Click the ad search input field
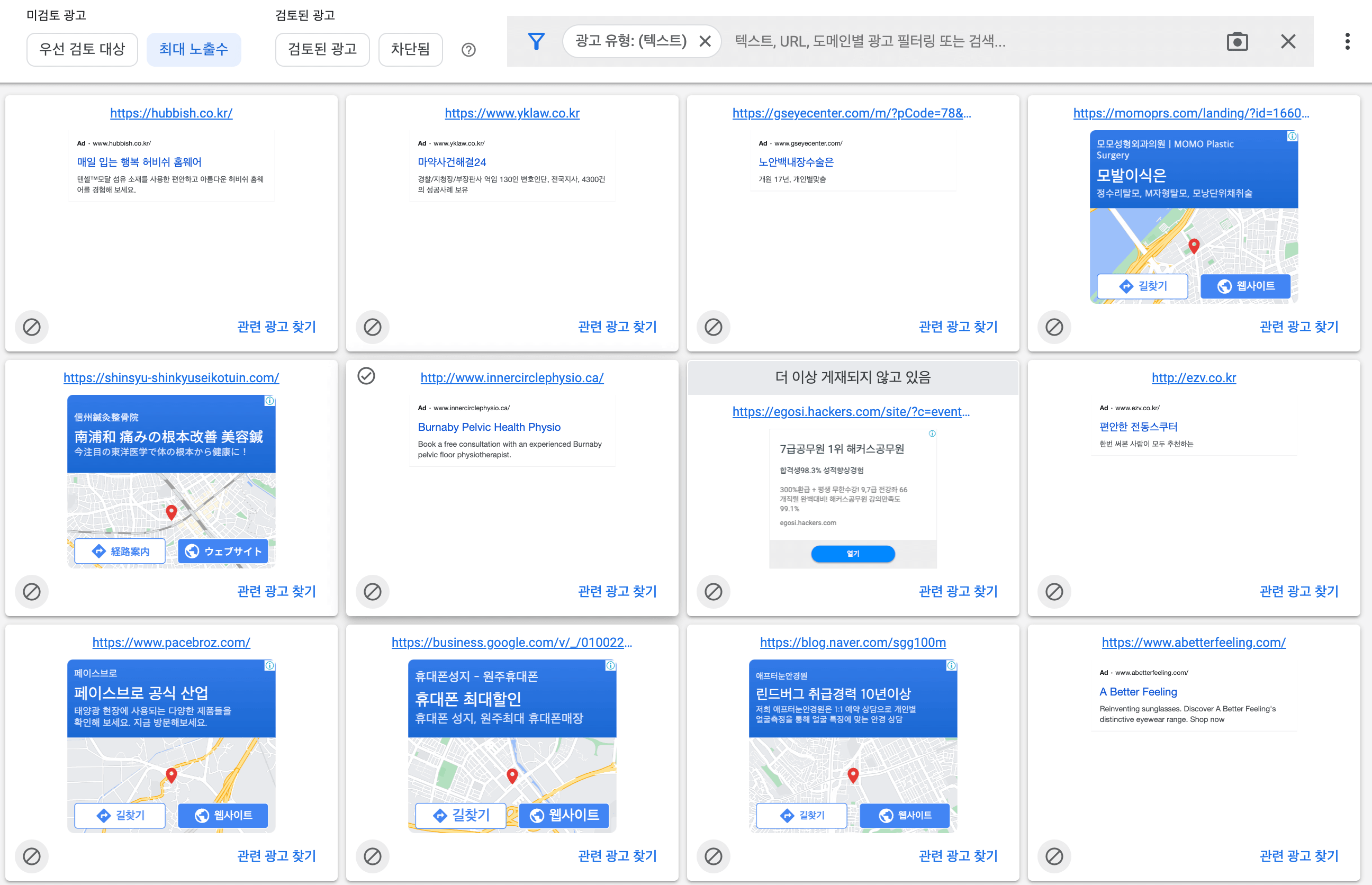Screen dimensions: 1372x885 point(919,41)
